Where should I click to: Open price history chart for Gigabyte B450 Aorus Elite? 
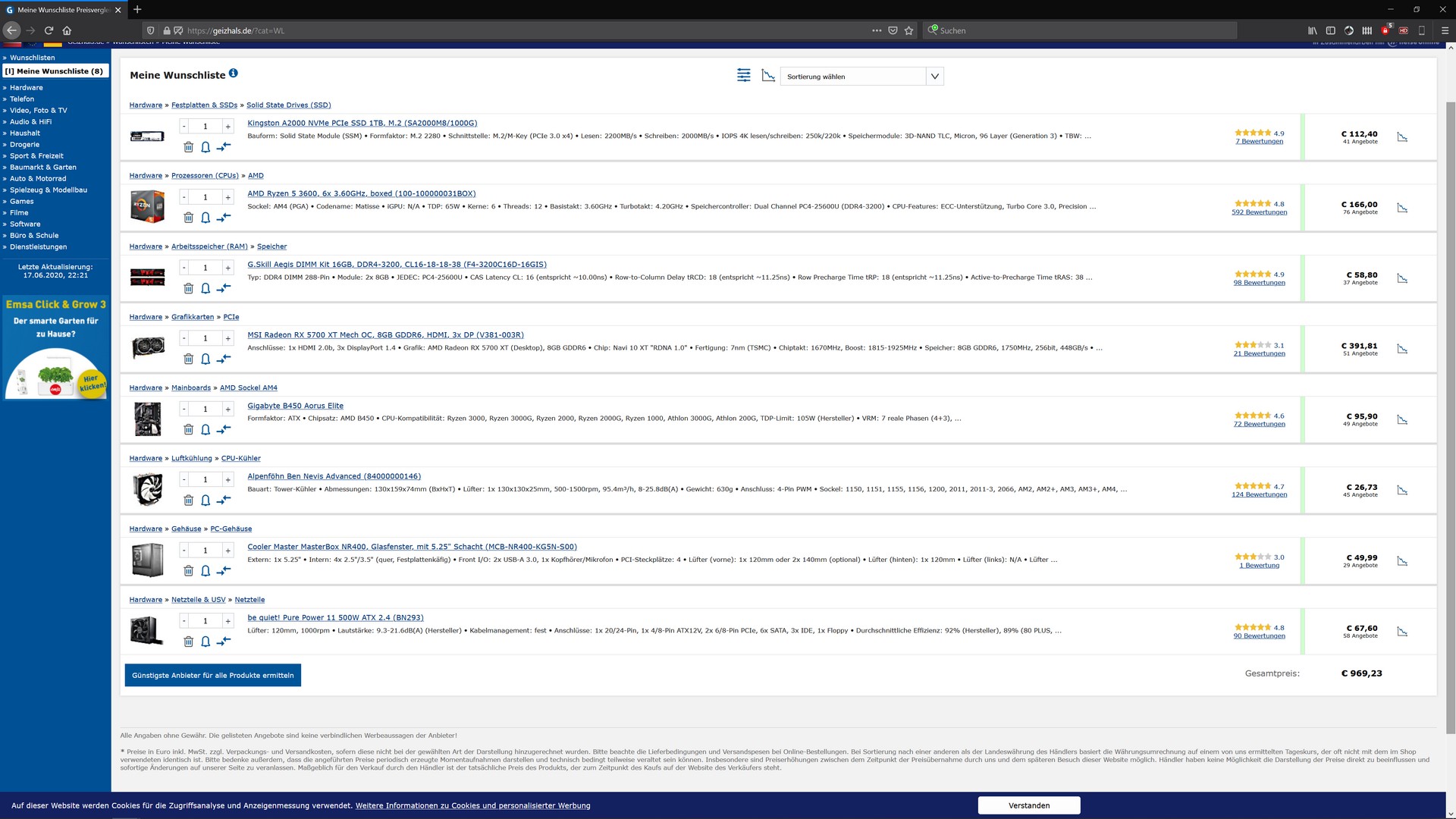(1402, 420)
